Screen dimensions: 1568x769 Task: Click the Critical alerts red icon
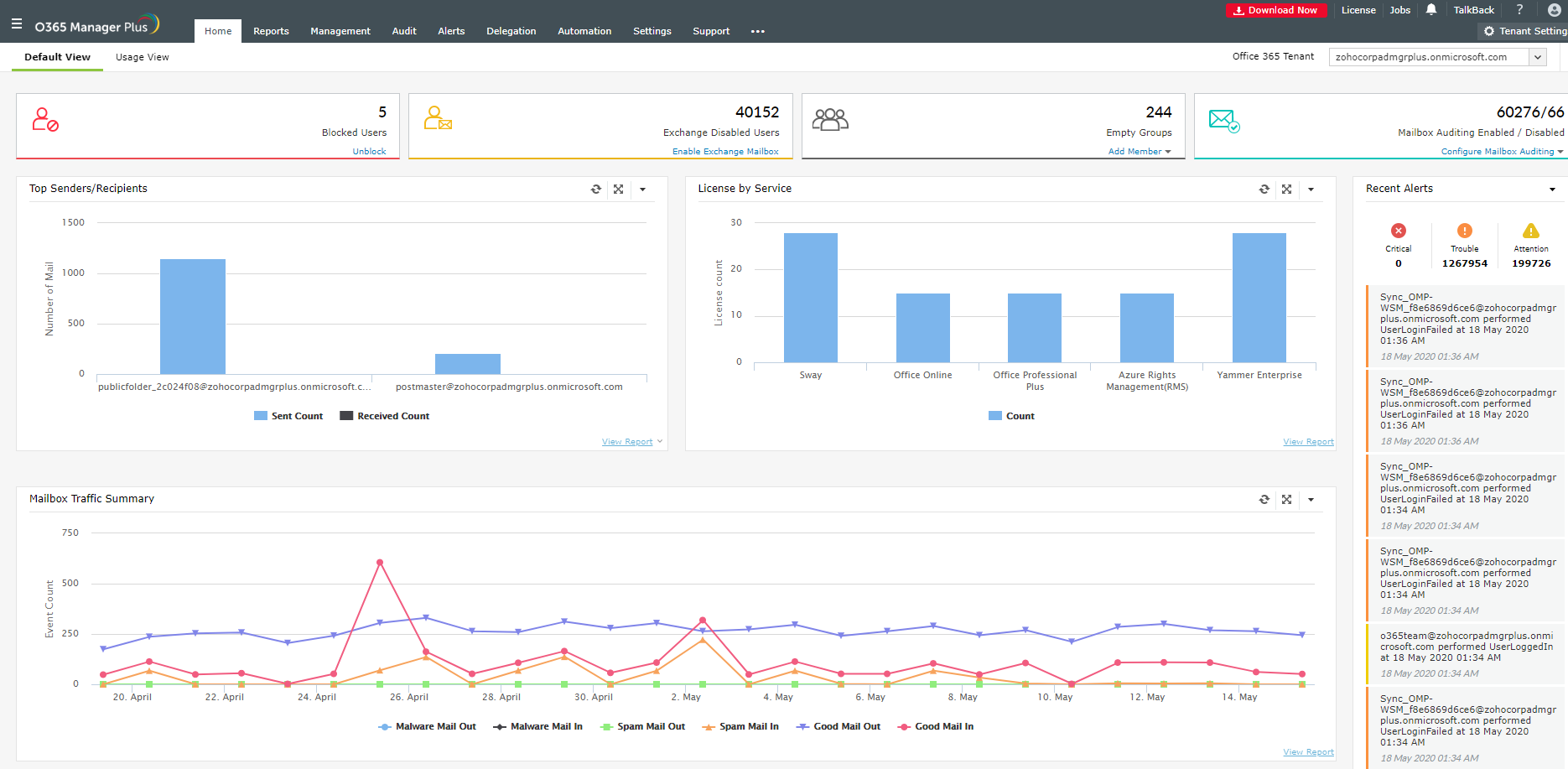[1398, 231]
